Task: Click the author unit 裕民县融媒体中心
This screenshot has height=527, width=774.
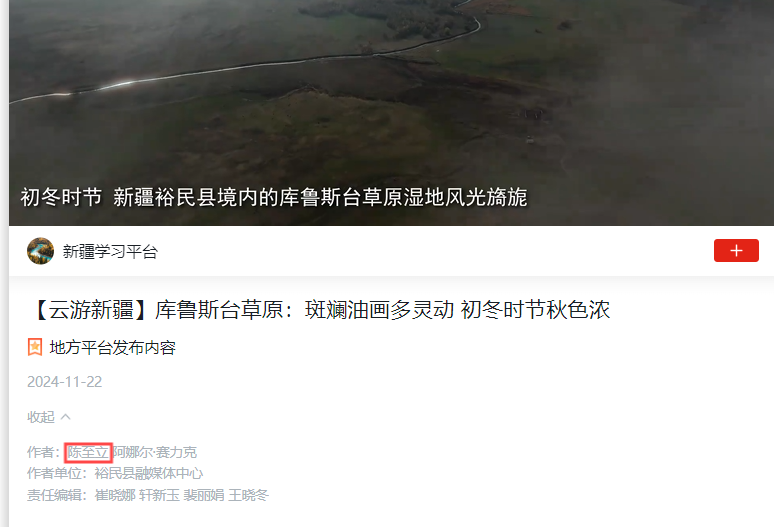Action: coord(149,473)
